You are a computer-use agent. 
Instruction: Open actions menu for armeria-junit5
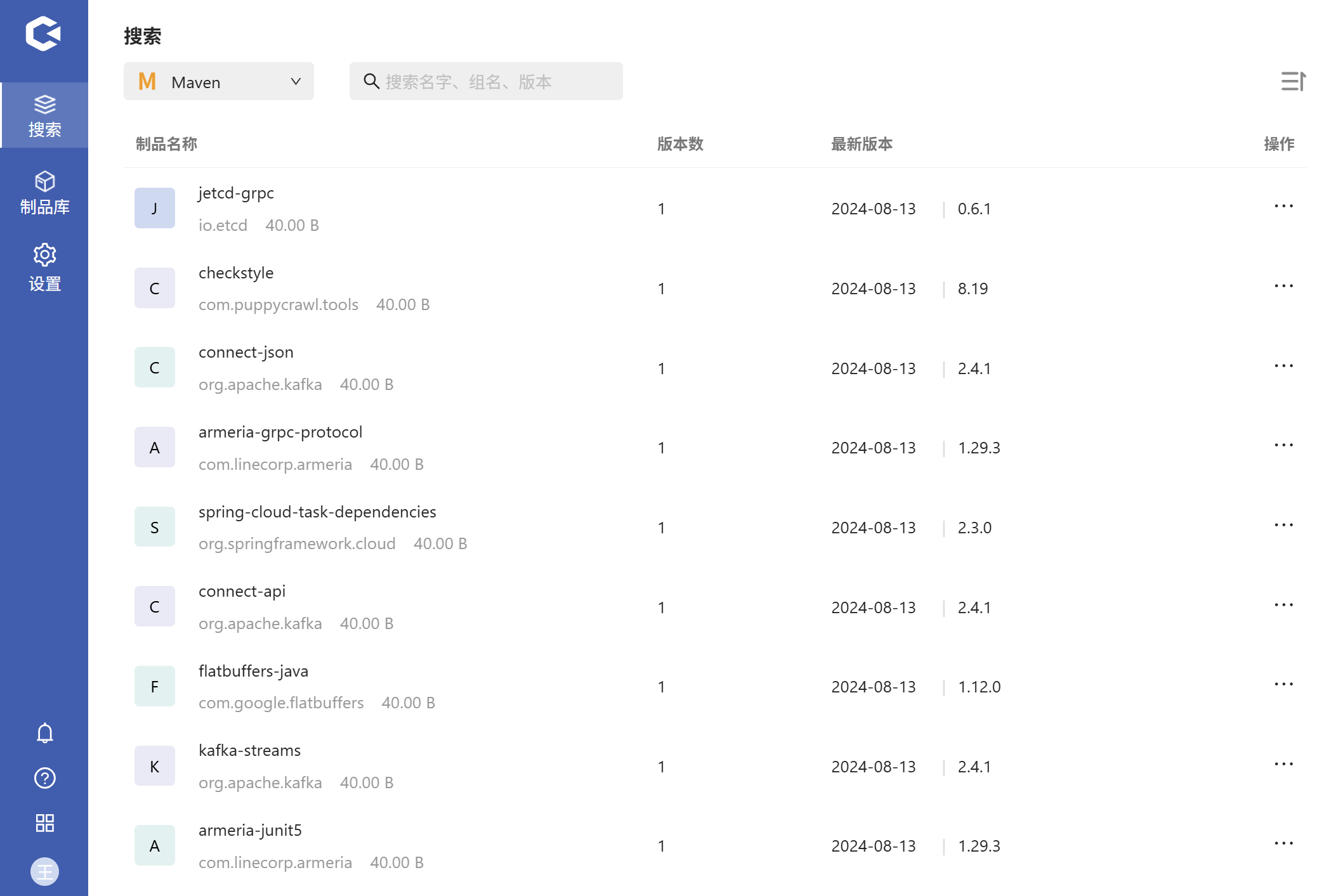pyautogui.click(x=1283, y=843)
